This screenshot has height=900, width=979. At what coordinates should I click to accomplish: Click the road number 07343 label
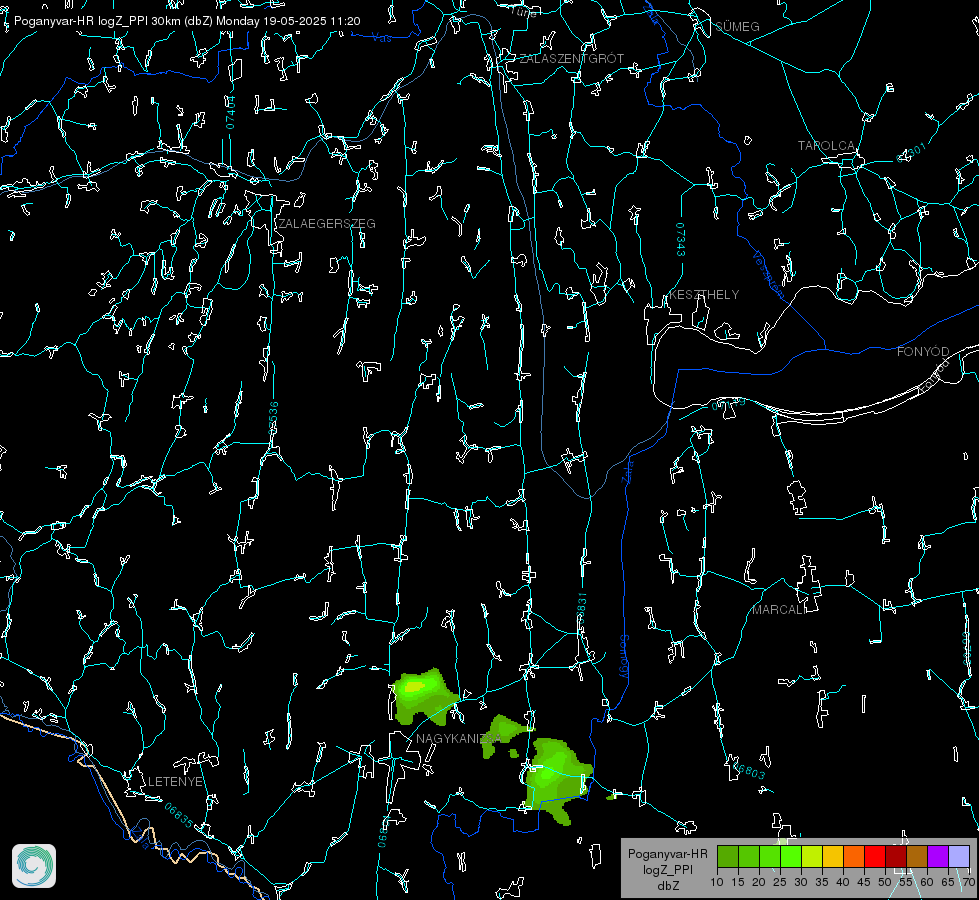point(681,239)
